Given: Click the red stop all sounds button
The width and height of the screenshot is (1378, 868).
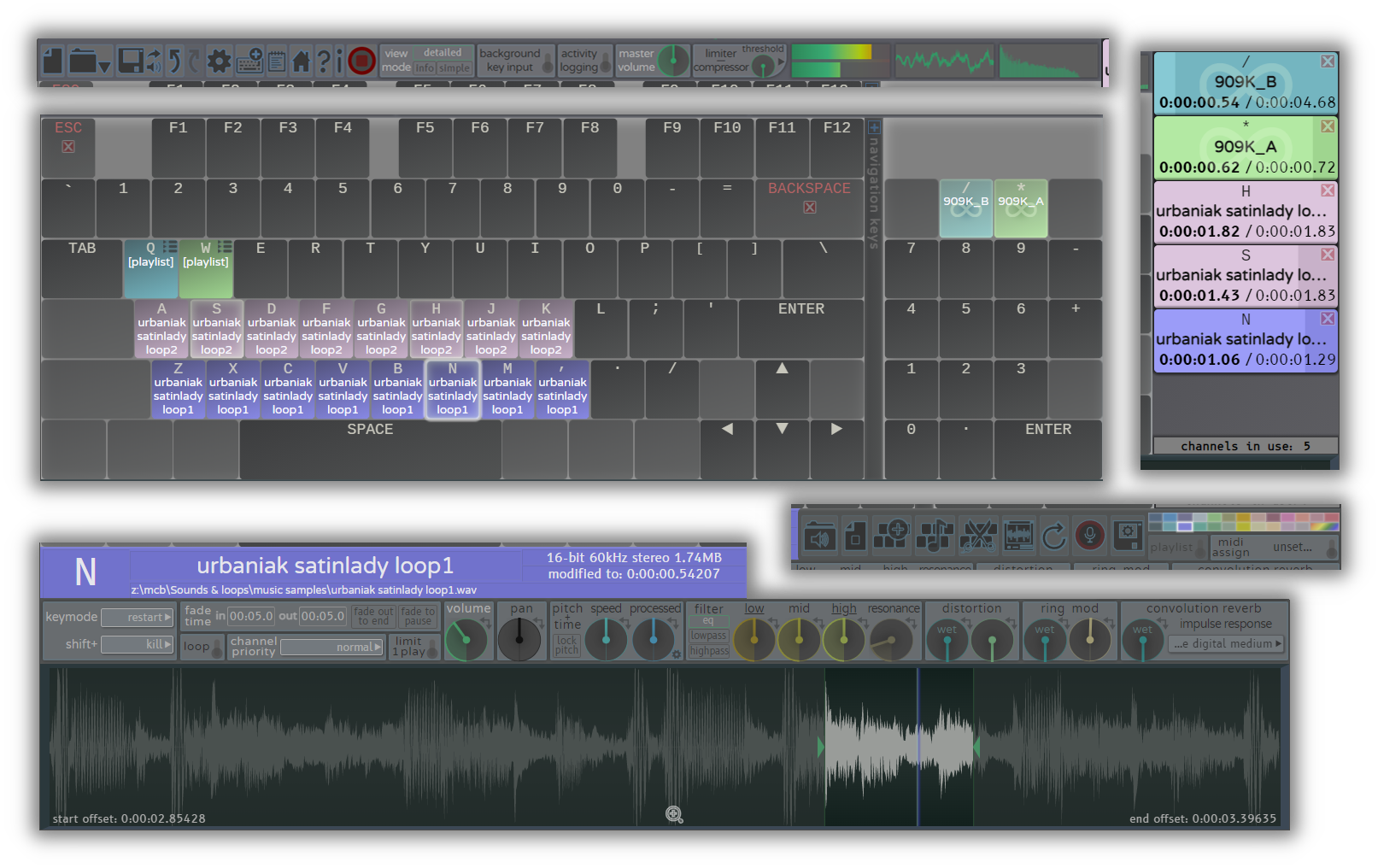Looking at the screenshot, I should 361,61.
